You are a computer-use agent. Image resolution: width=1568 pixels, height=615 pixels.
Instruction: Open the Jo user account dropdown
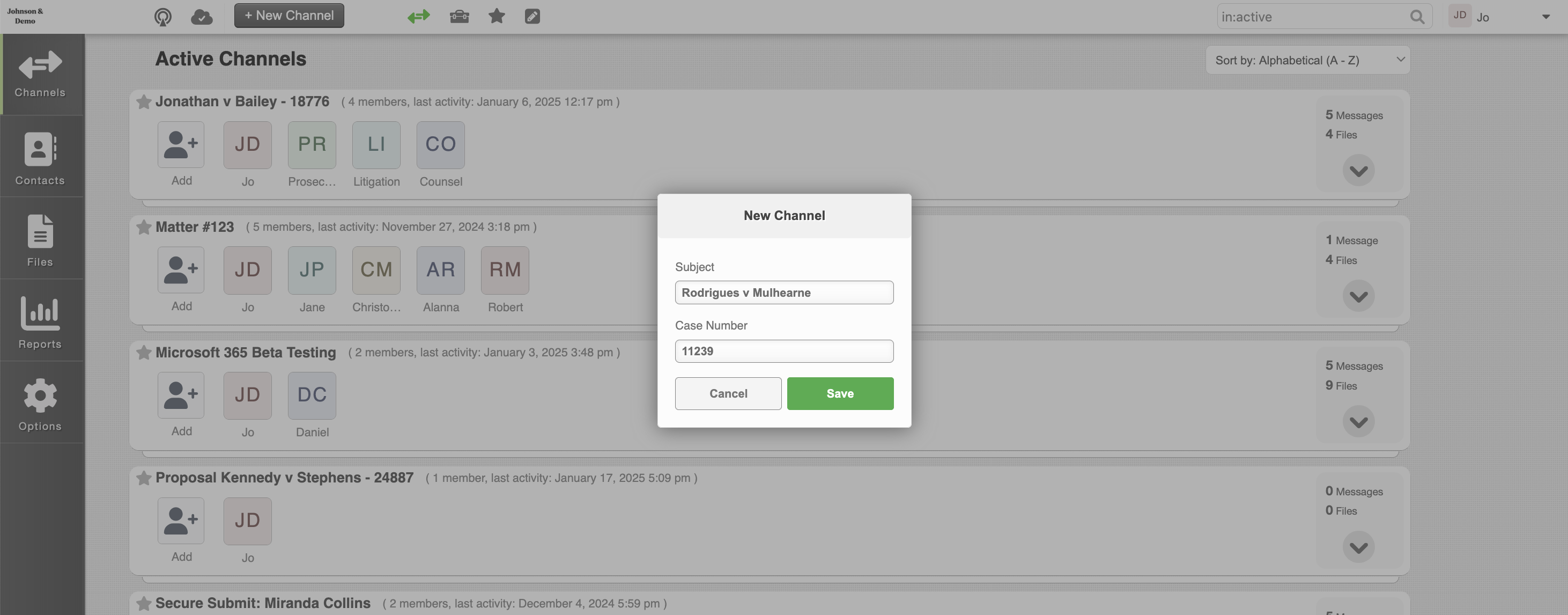(1545, 17)
